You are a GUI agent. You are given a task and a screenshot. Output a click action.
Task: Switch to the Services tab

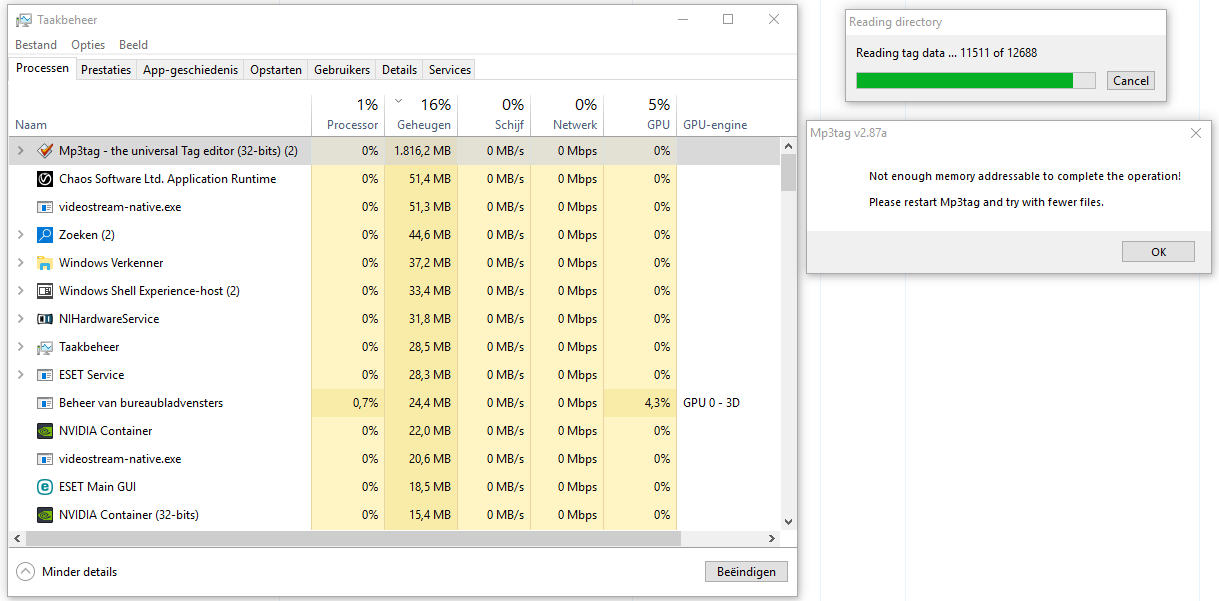[450, 70]
